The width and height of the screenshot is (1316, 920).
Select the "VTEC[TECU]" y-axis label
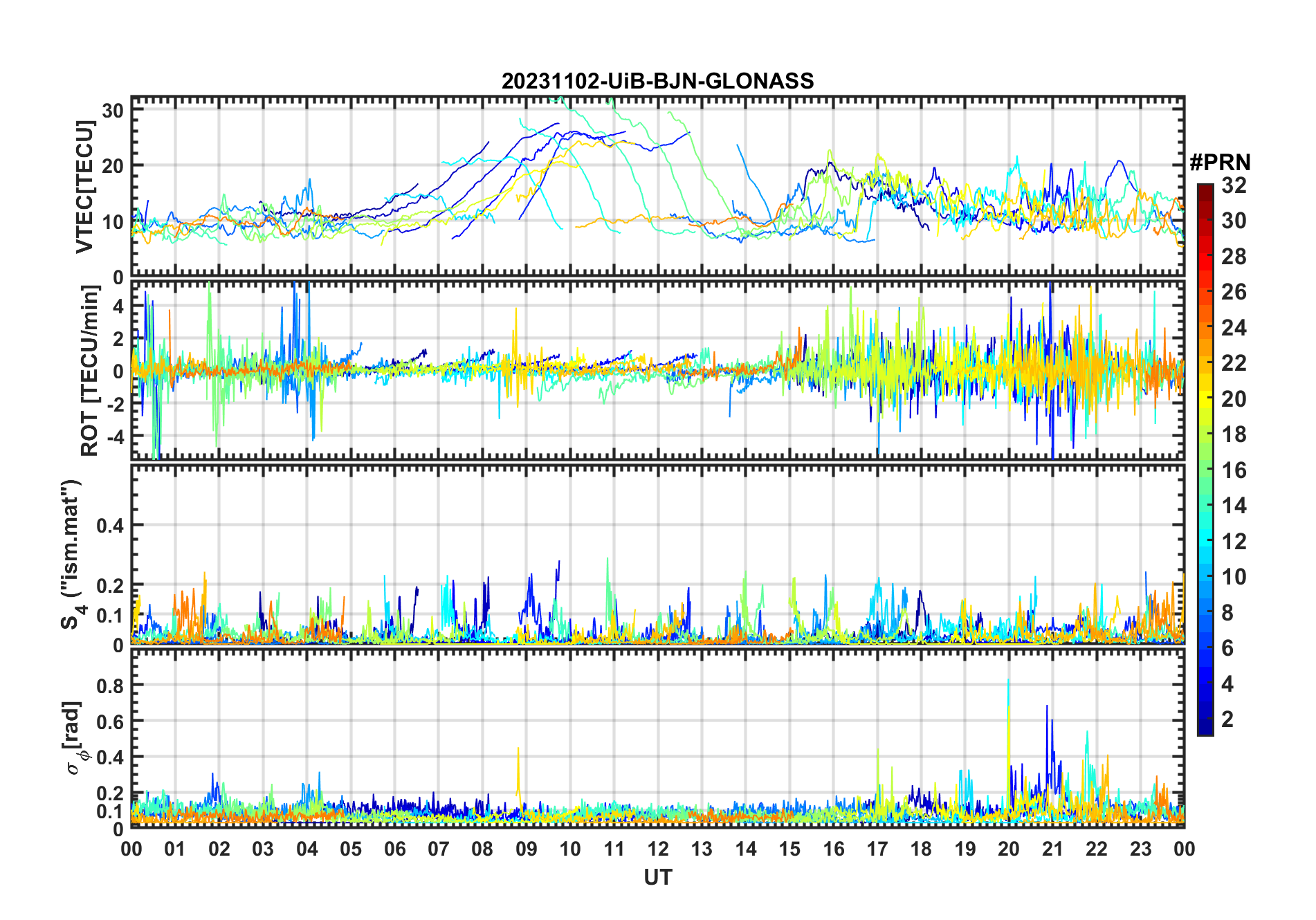(x=84, y=187)
